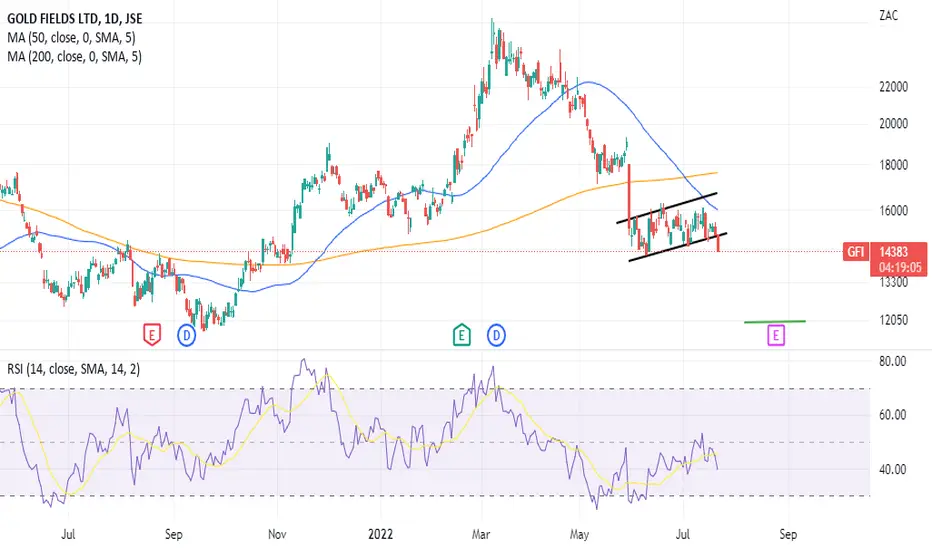
Task: Click the green earnings E marker near February
Action: 461,335
